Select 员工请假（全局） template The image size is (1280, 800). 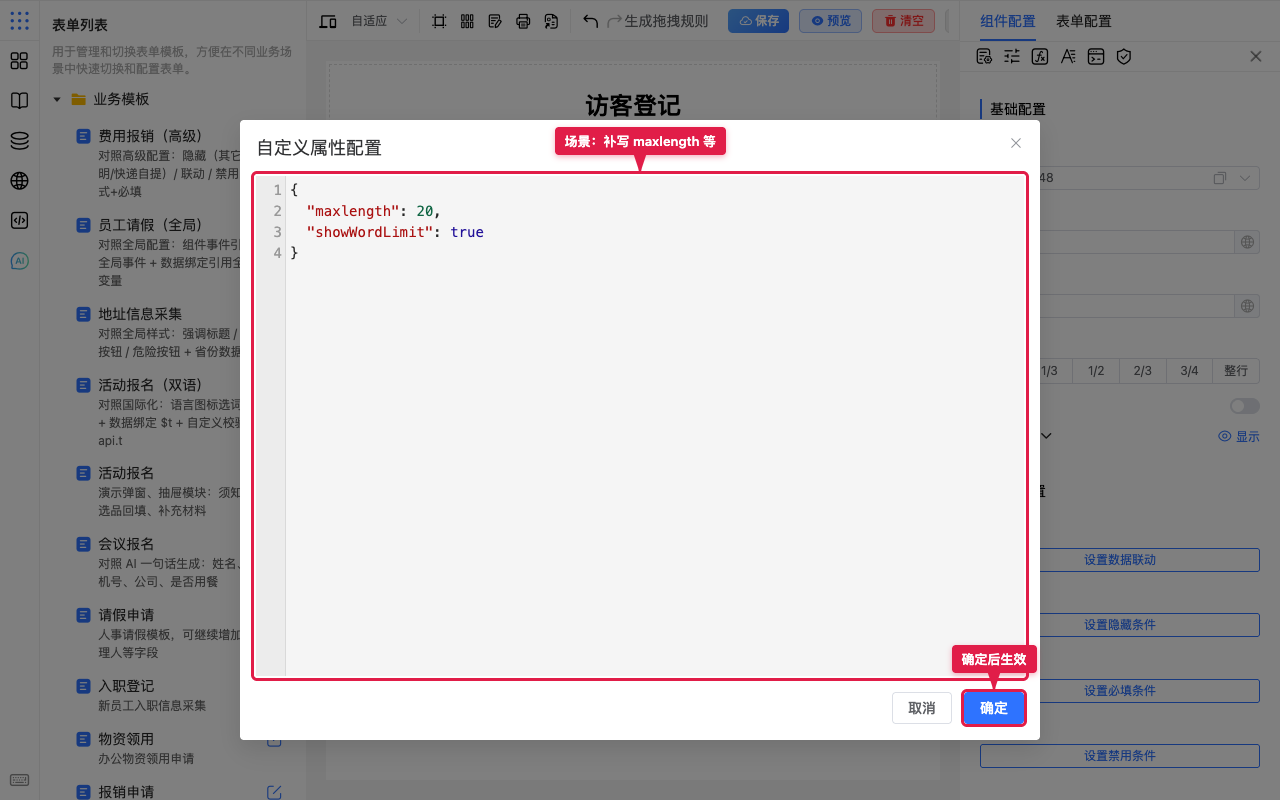click(150, 225)
